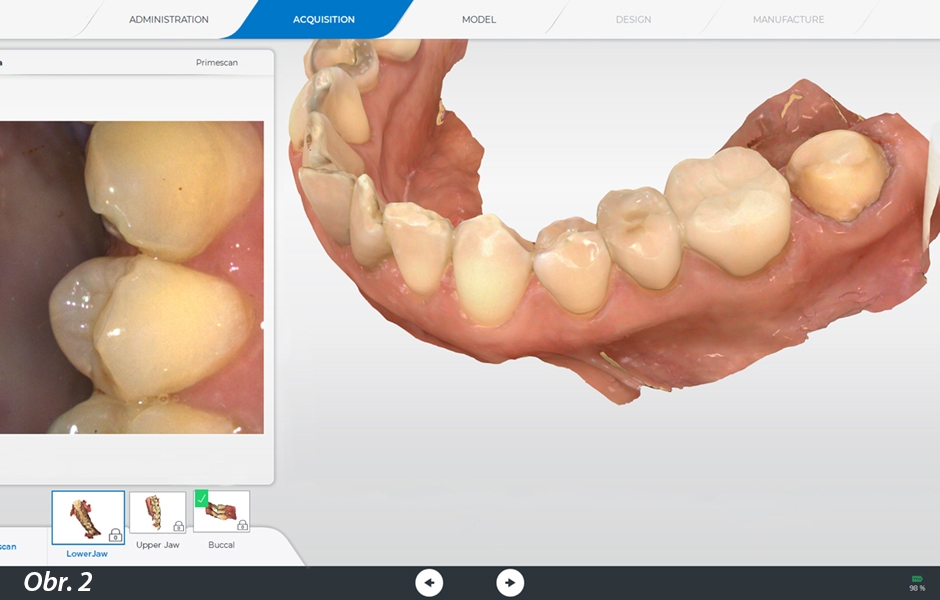
Task: Click the green checkmark on Buccal thumbnail
Action: pos(201,498)
